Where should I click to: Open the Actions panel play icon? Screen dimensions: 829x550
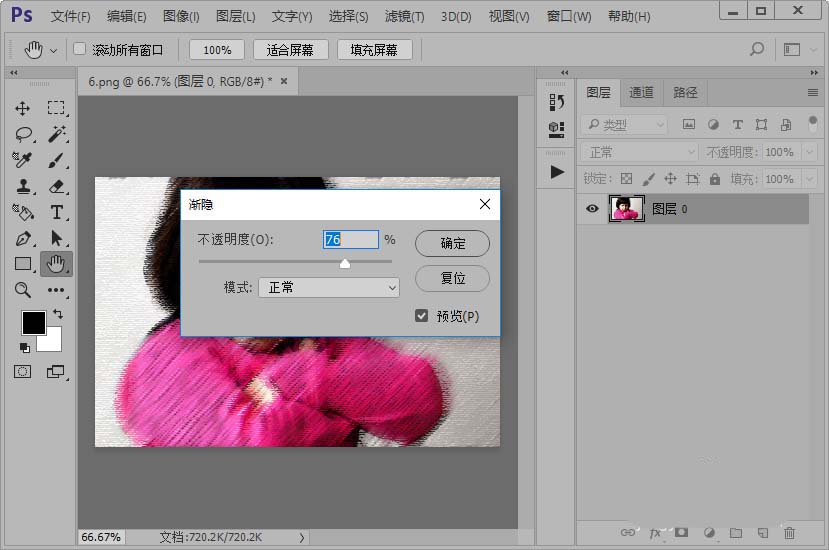[x=557, y=172]
